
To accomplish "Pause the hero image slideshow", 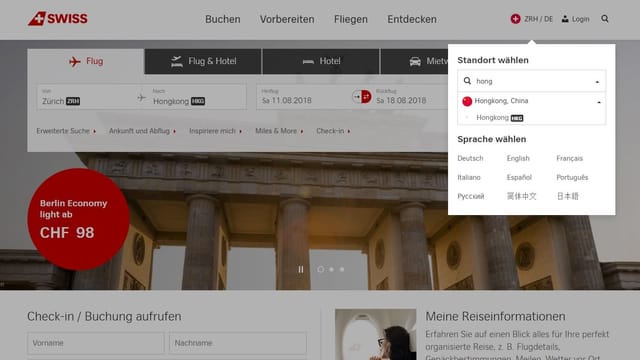I will tap(301, 269).
